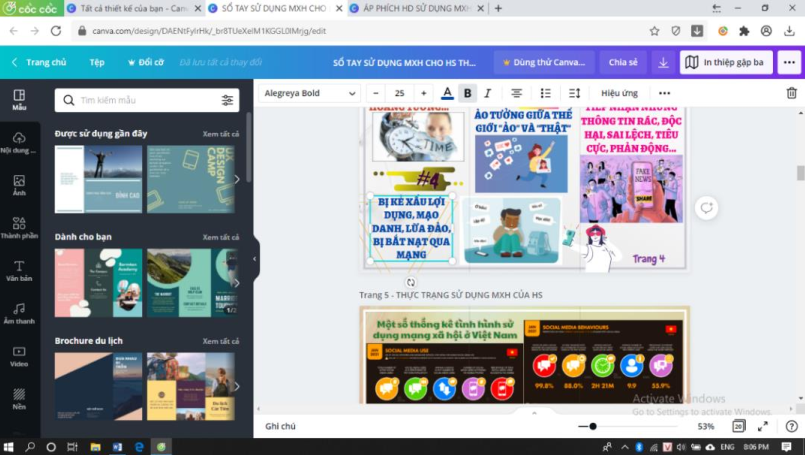Click page title Trang 5 - THỰC TRẠNG
805x455 pixels.
450,295
